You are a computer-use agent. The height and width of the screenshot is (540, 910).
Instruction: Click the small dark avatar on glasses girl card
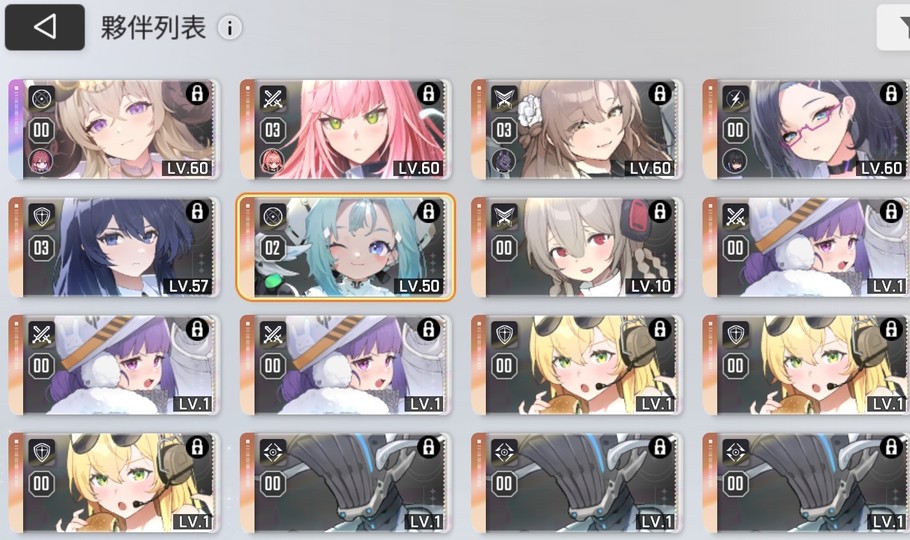735,162
